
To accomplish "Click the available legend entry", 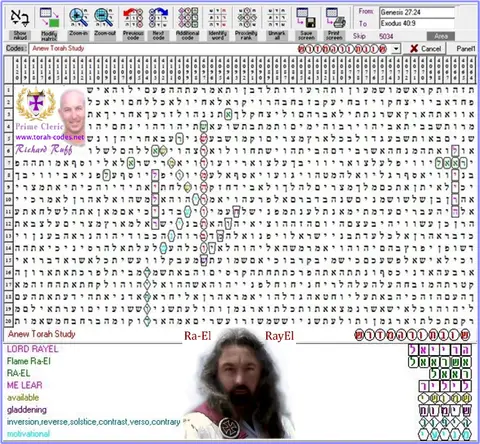I will click(x=23, y=398).
